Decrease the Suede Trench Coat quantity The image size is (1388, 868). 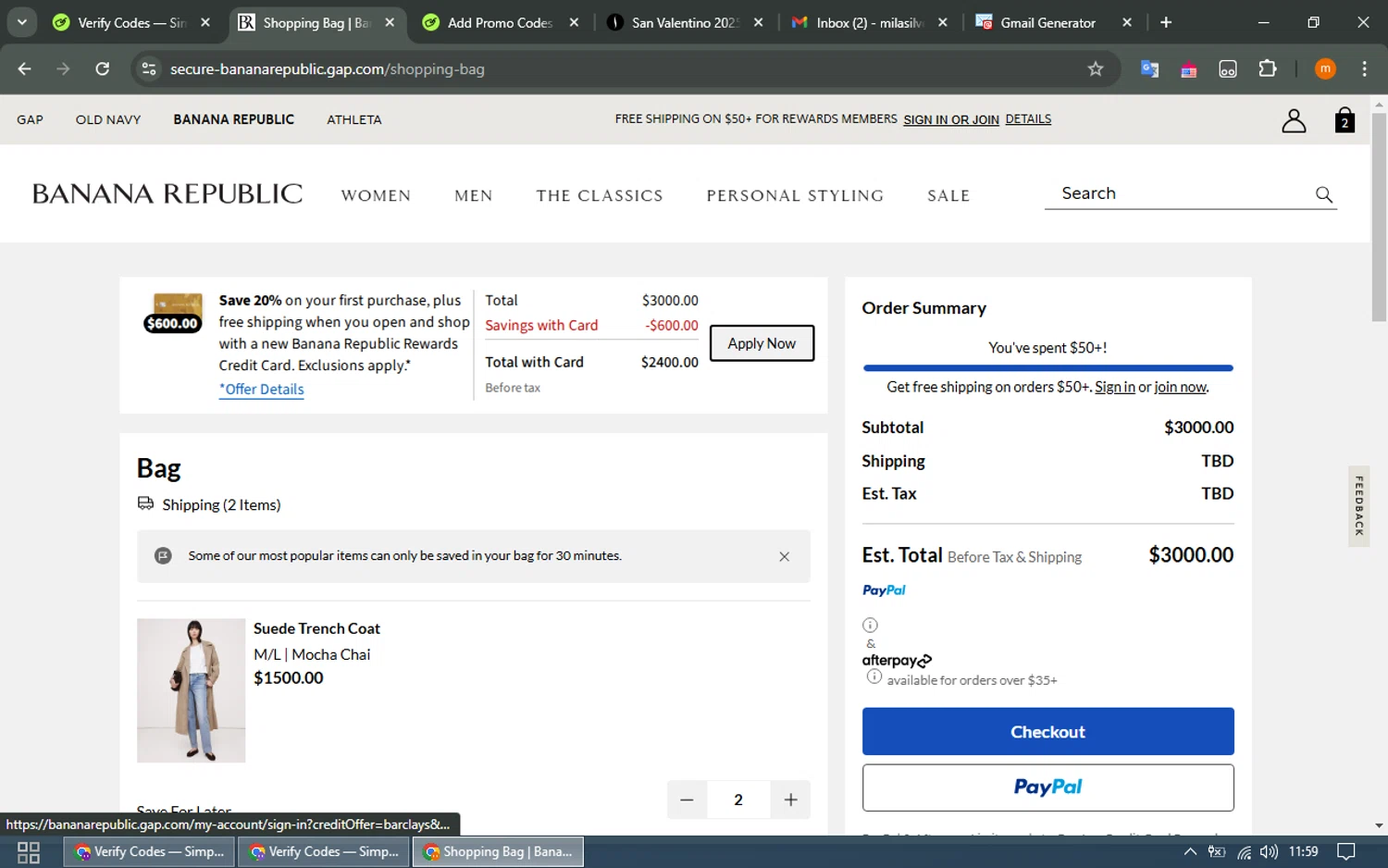(687, 800)
